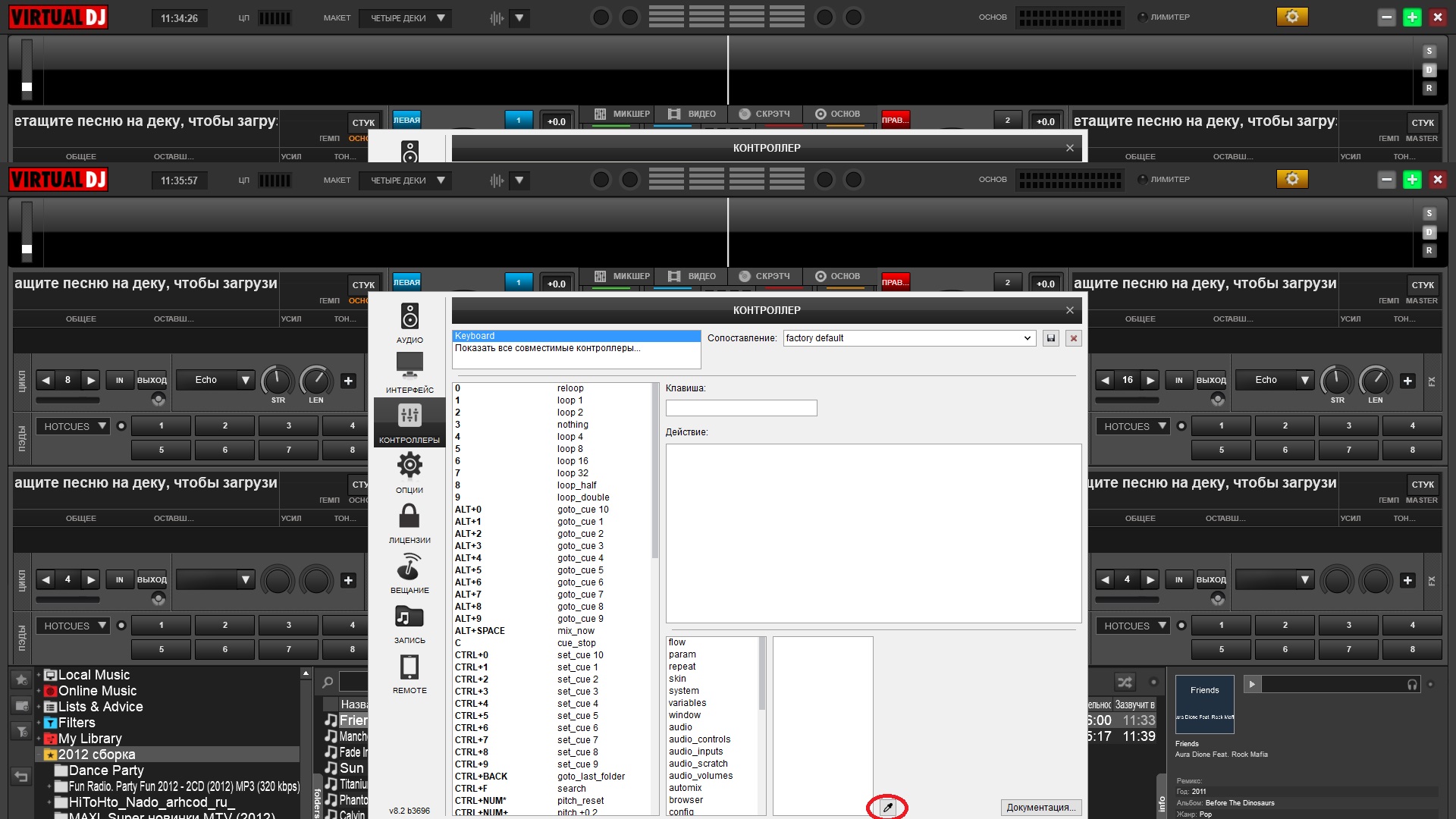Open the АУДИО settings section
This screenshot has height=819, width=1456.
click(409, 322)
